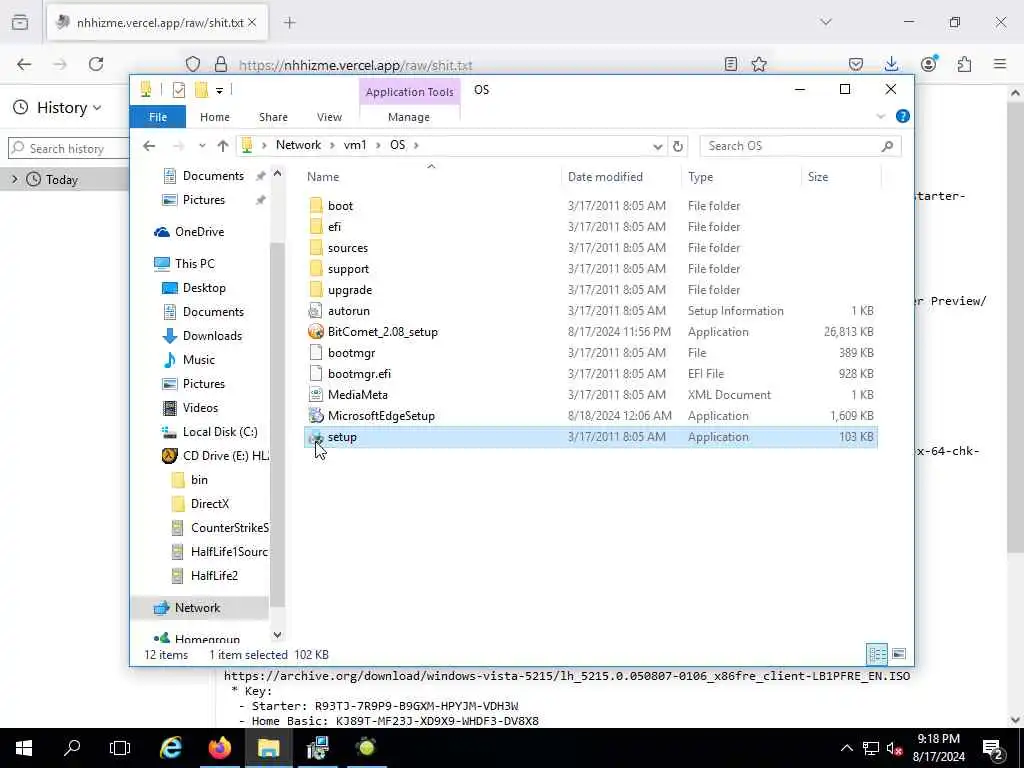Click the Search history field
This screenshot has width=1024, height=768.
[69, 149]
